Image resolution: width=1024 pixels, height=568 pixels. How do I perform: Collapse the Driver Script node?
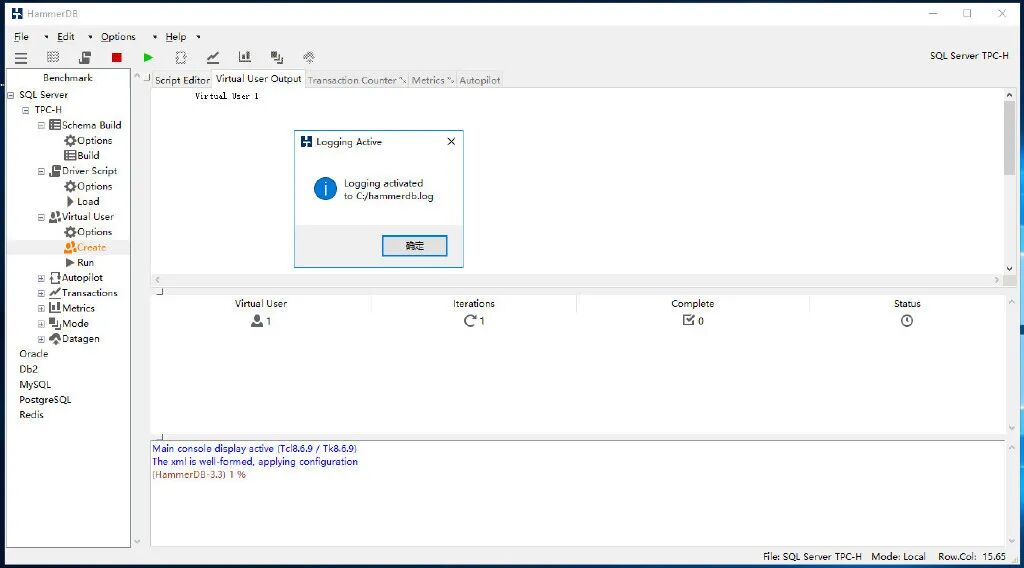pos(41,172)
